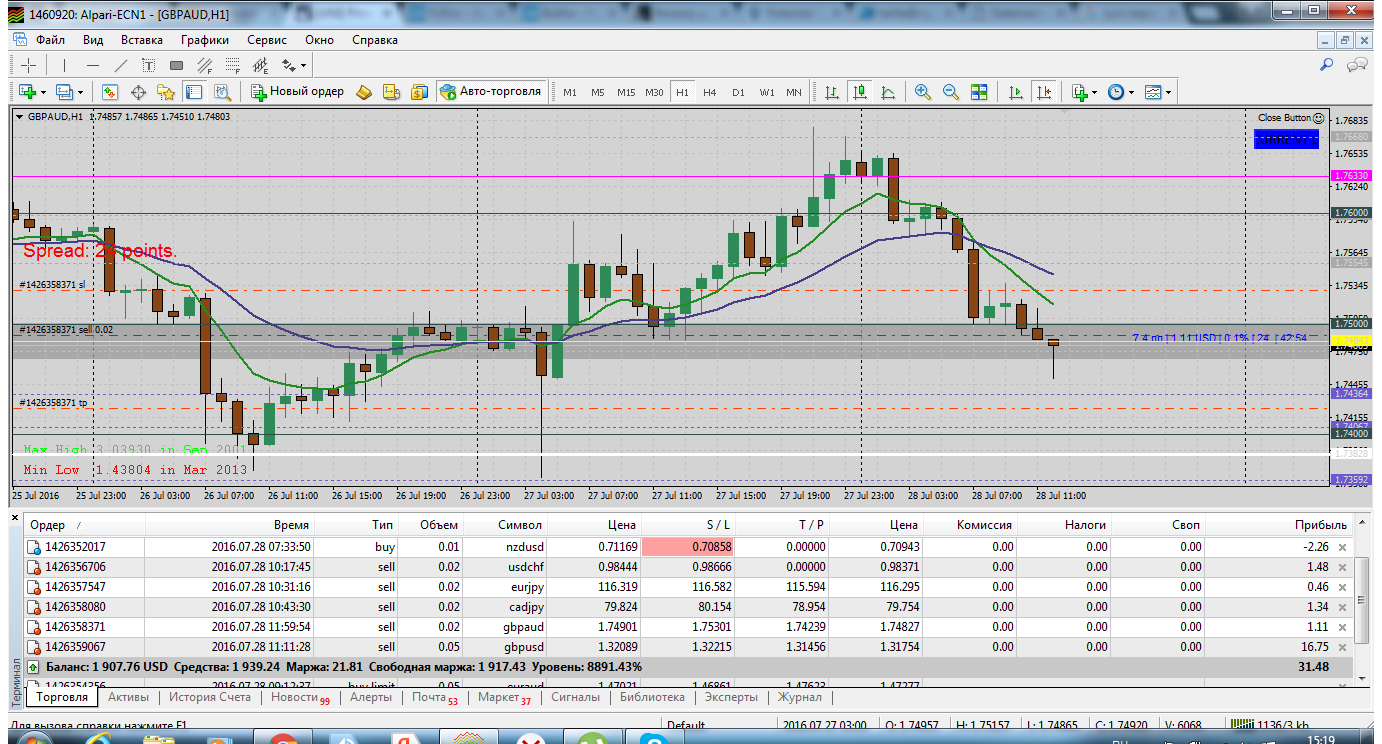This screenshot has width=1382, height=744.
Task: Open the Вставка menu
Action: coord(142,40)
